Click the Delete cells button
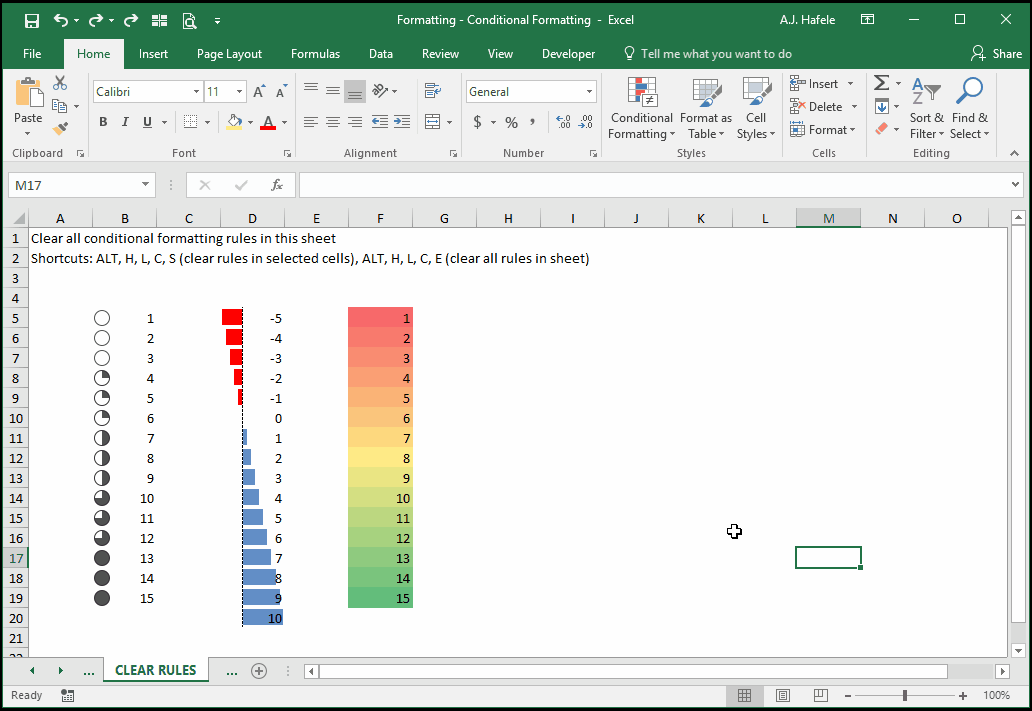1032x711 pixels. click(x=824, y=107)
